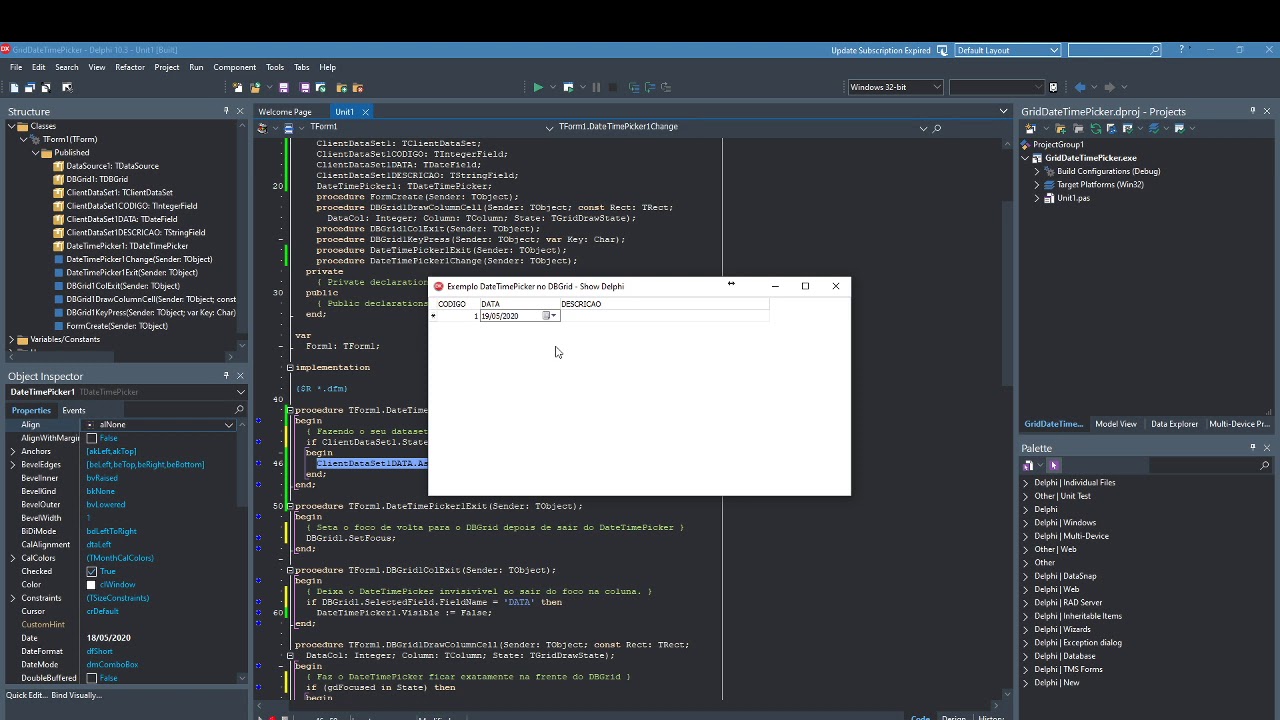Select FormCreate(Sender: TObject) in Structure tree
Screen dimensions: 1280x720
pyautogui.click(x=116, y=326)
